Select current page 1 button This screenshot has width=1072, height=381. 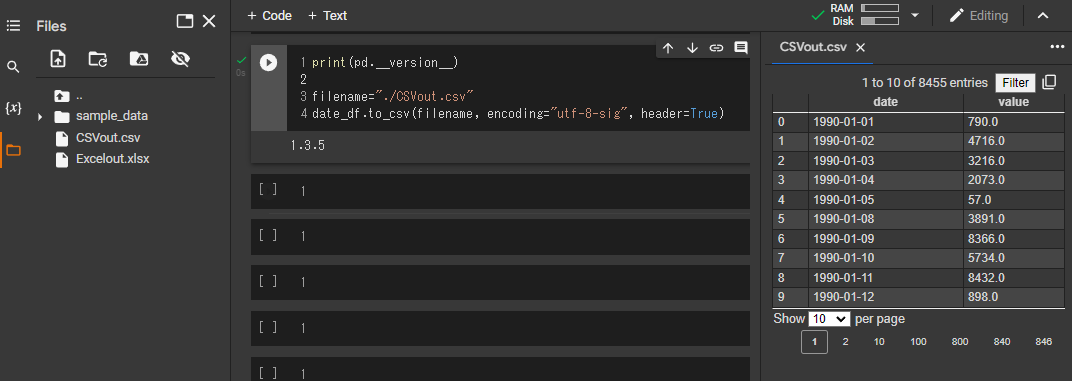coord(814,341)
